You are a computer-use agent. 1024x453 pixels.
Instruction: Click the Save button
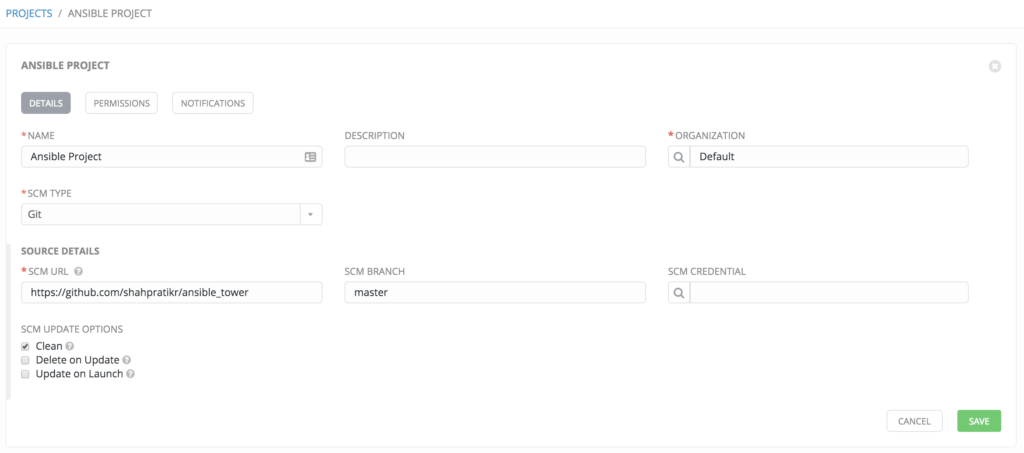coord(978,421)
